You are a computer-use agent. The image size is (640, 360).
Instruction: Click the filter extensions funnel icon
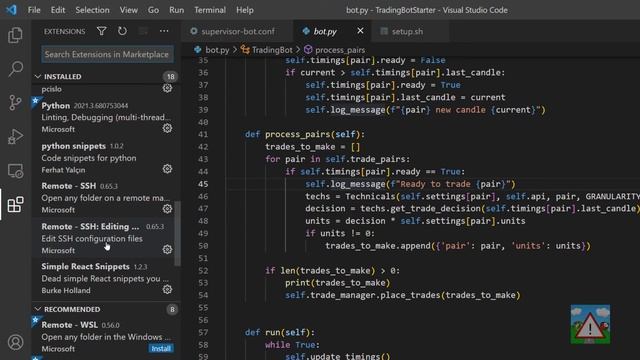pos(102,31)
